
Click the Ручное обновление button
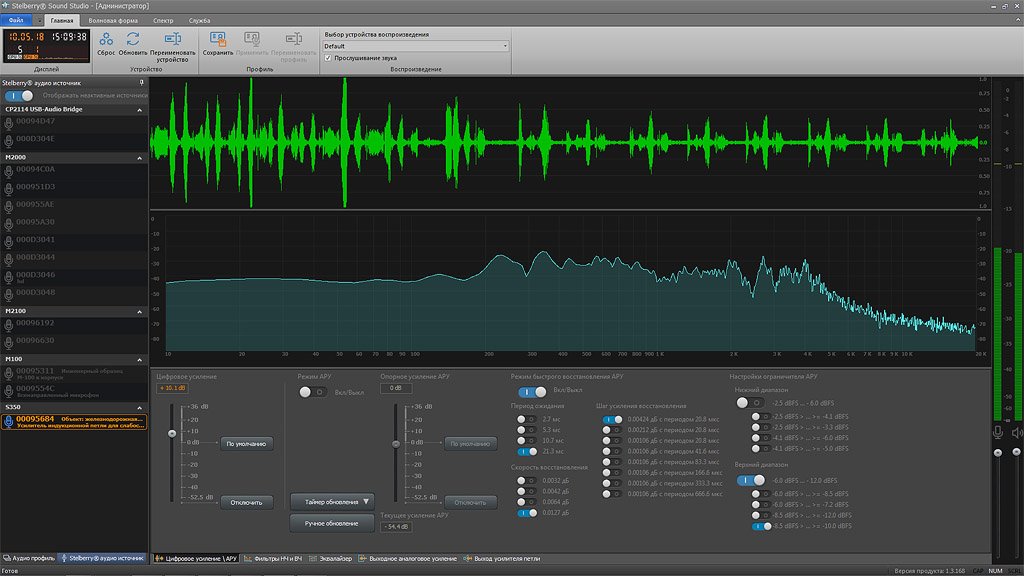(332, 522)
